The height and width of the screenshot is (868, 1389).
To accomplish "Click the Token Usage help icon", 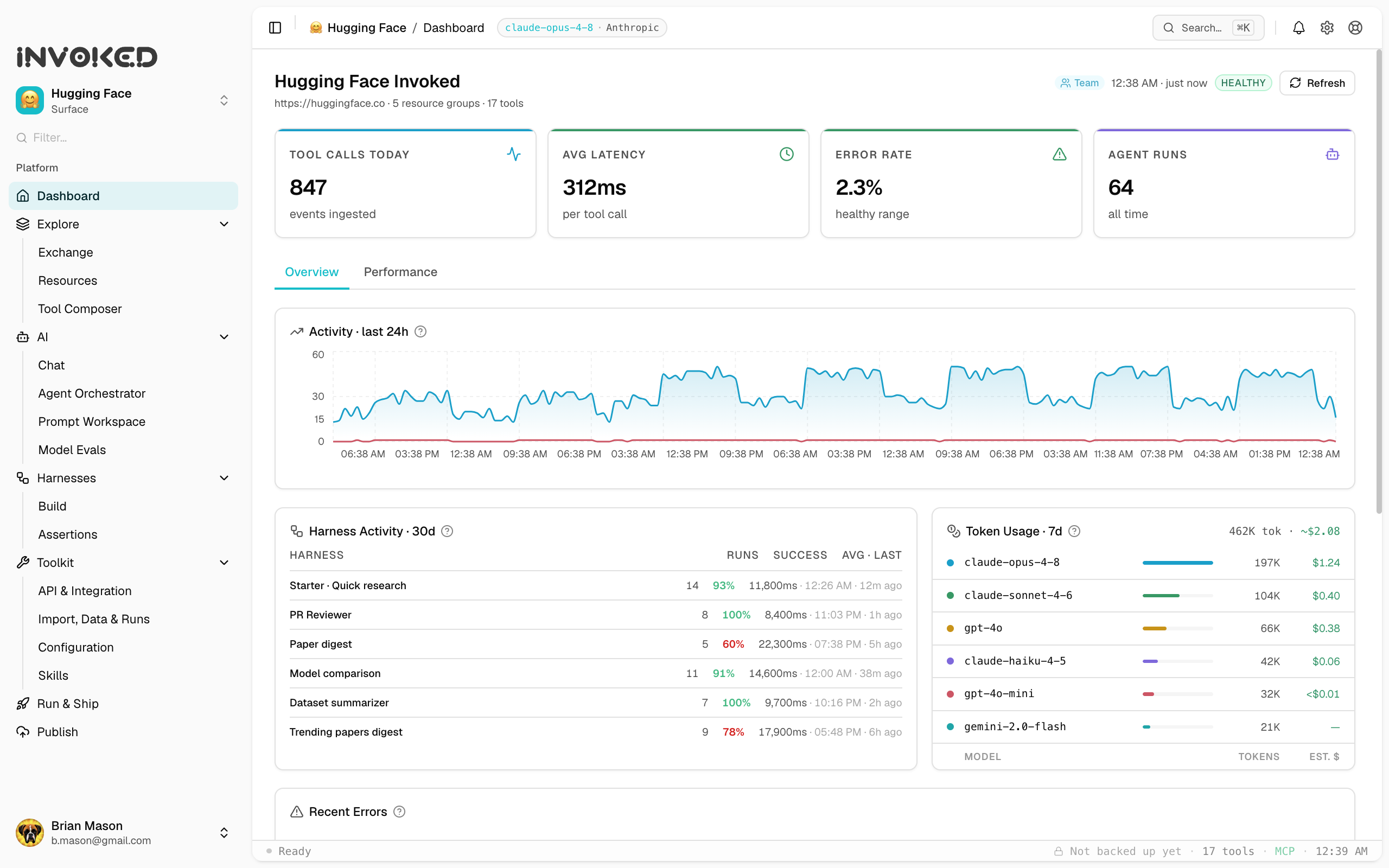I will coord(1074,532).
